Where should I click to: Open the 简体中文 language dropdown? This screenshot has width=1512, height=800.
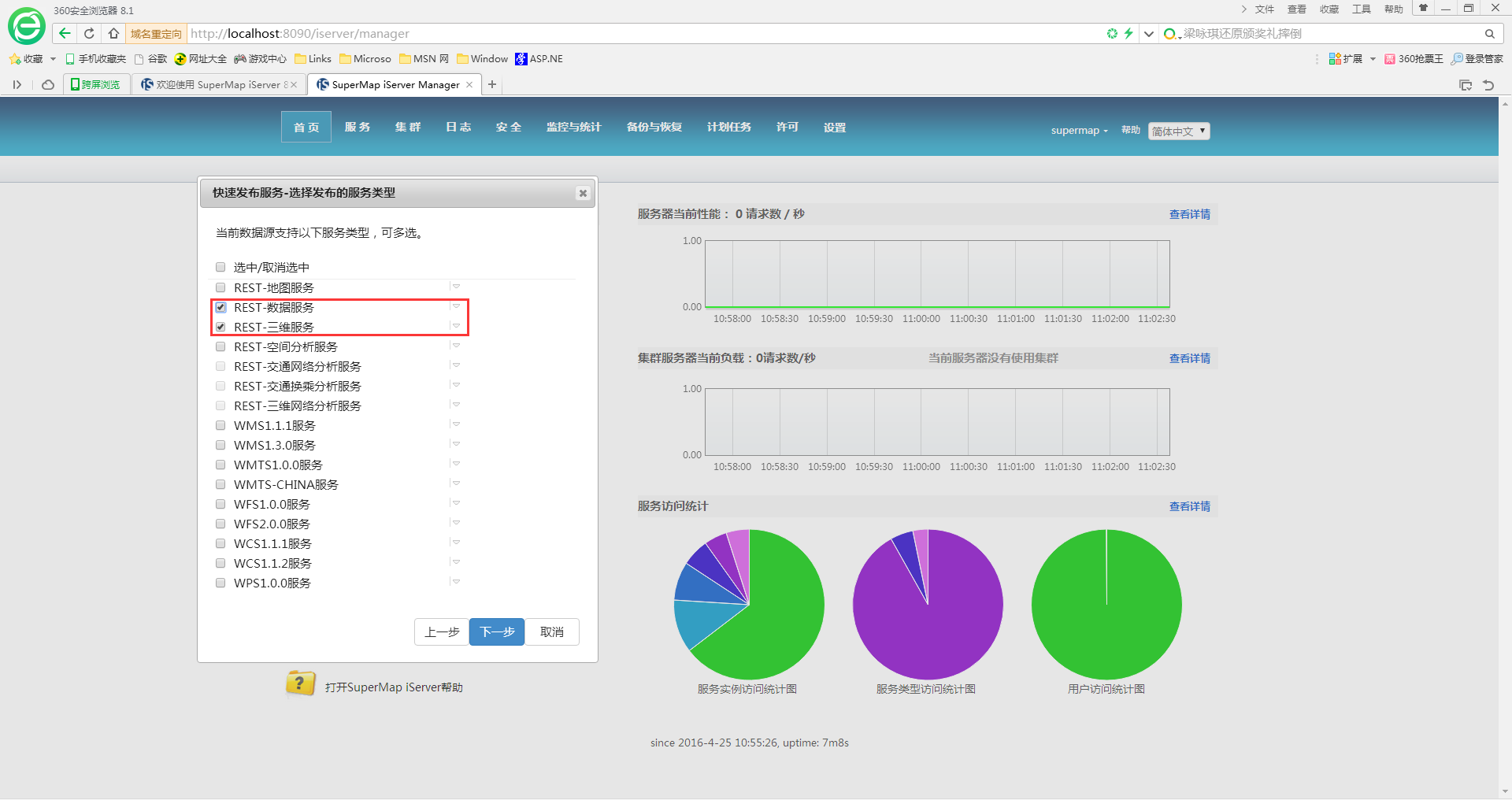[1179, 131]
